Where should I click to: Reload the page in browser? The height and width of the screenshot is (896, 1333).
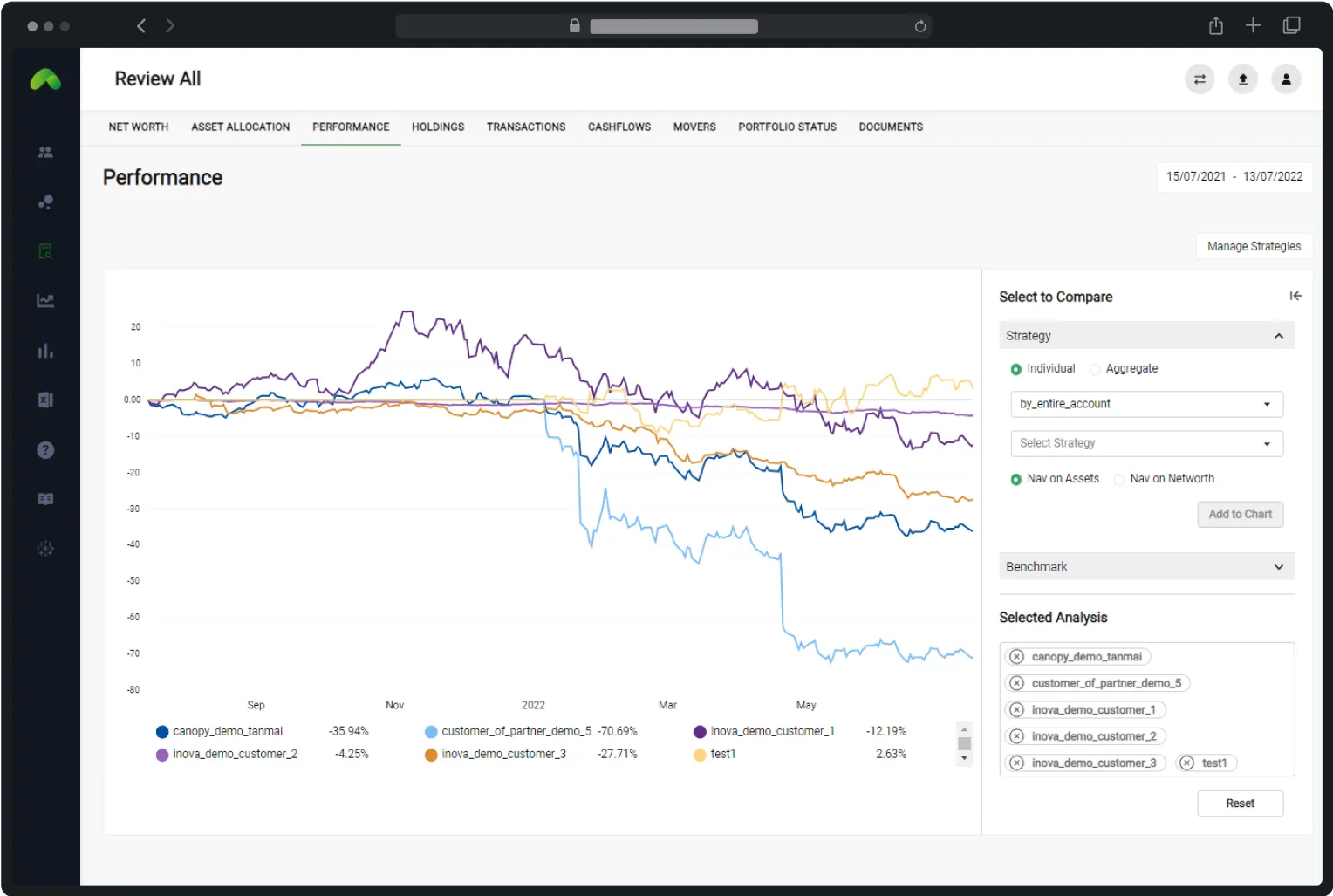point(919,26)
